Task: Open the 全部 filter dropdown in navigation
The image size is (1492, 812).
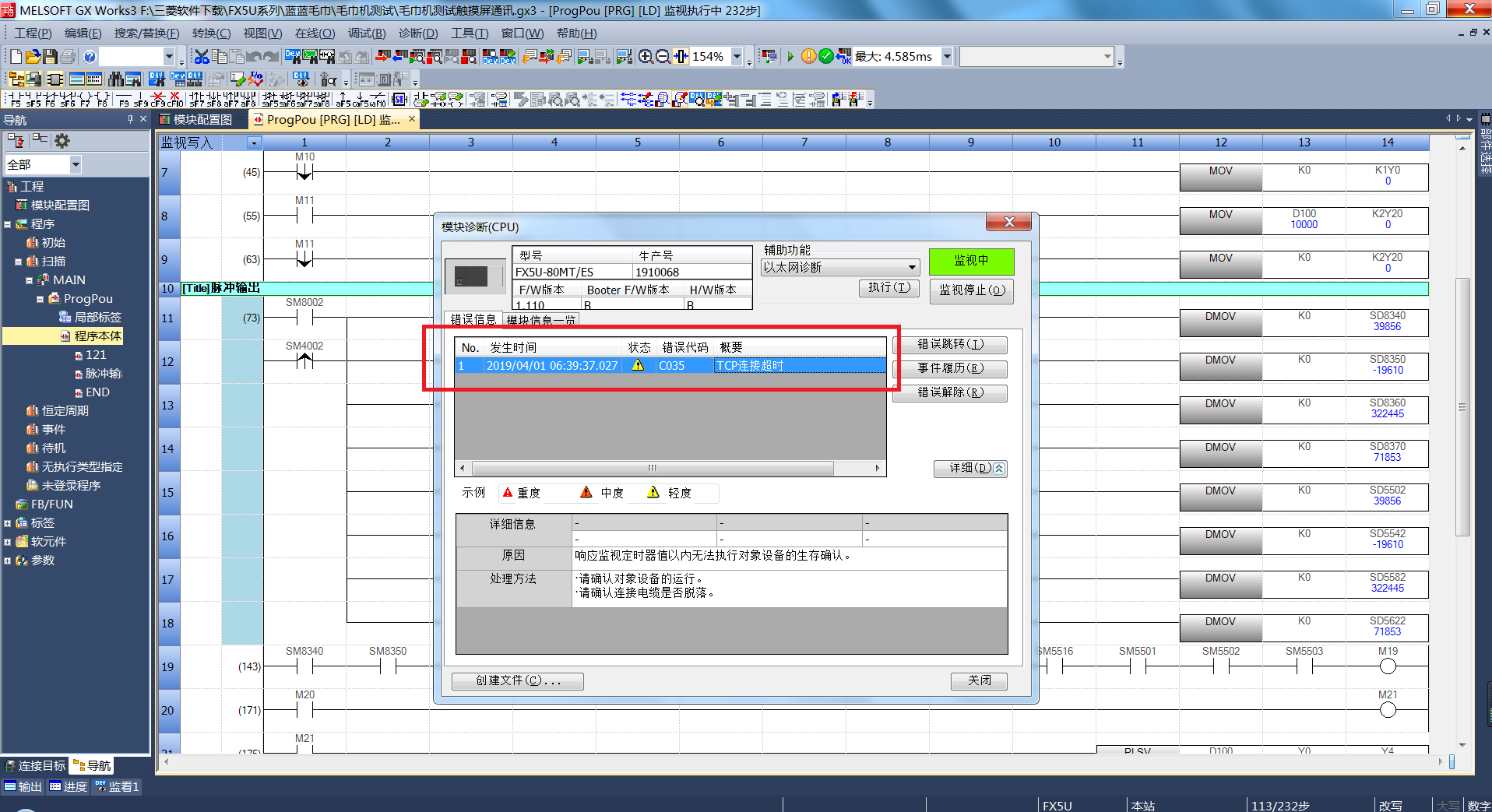Action: pyautogui.click(x=76, y=164)
